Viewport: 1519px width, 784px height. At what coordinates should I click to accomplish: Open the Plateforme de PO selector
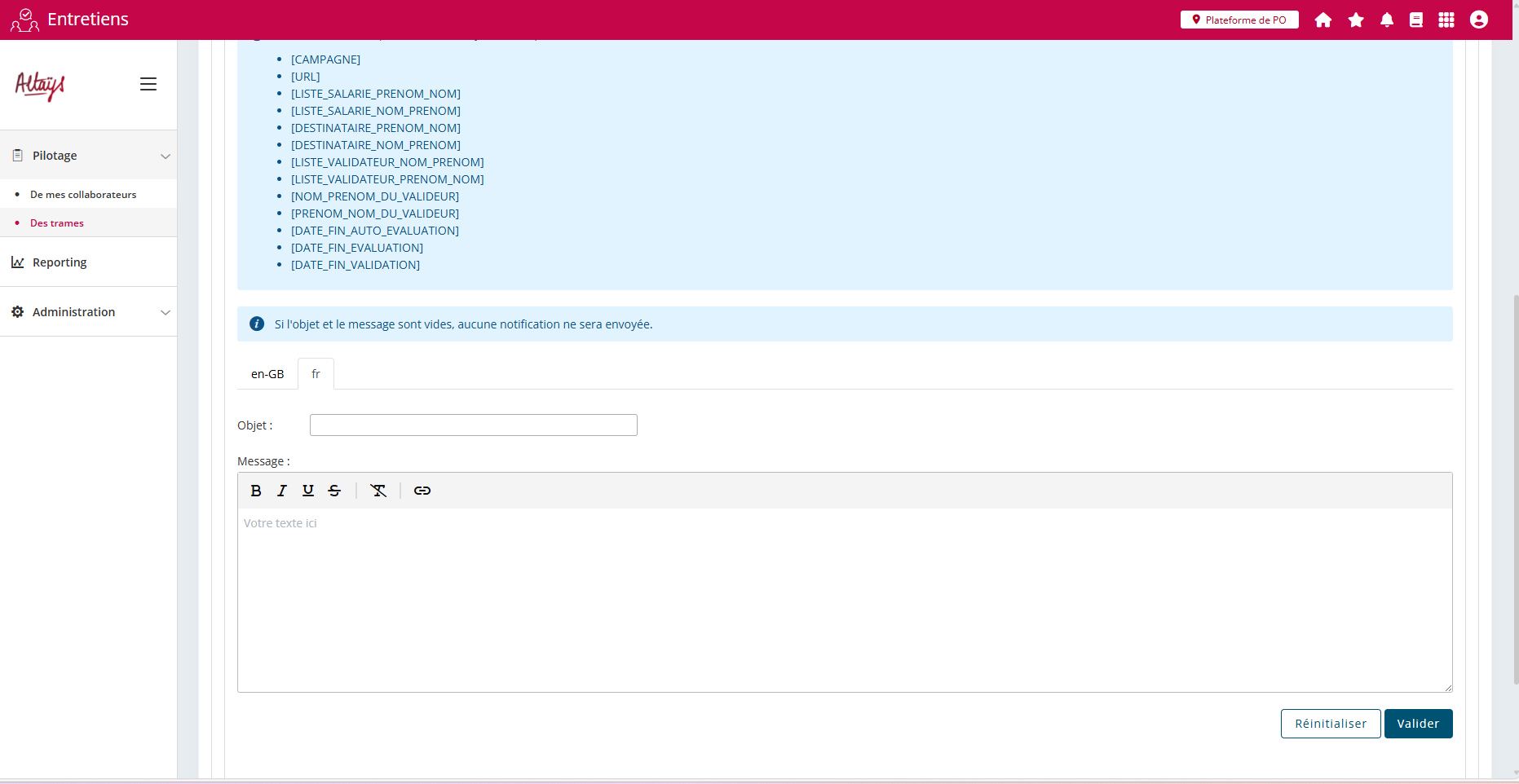click(x=1239, y=20)
